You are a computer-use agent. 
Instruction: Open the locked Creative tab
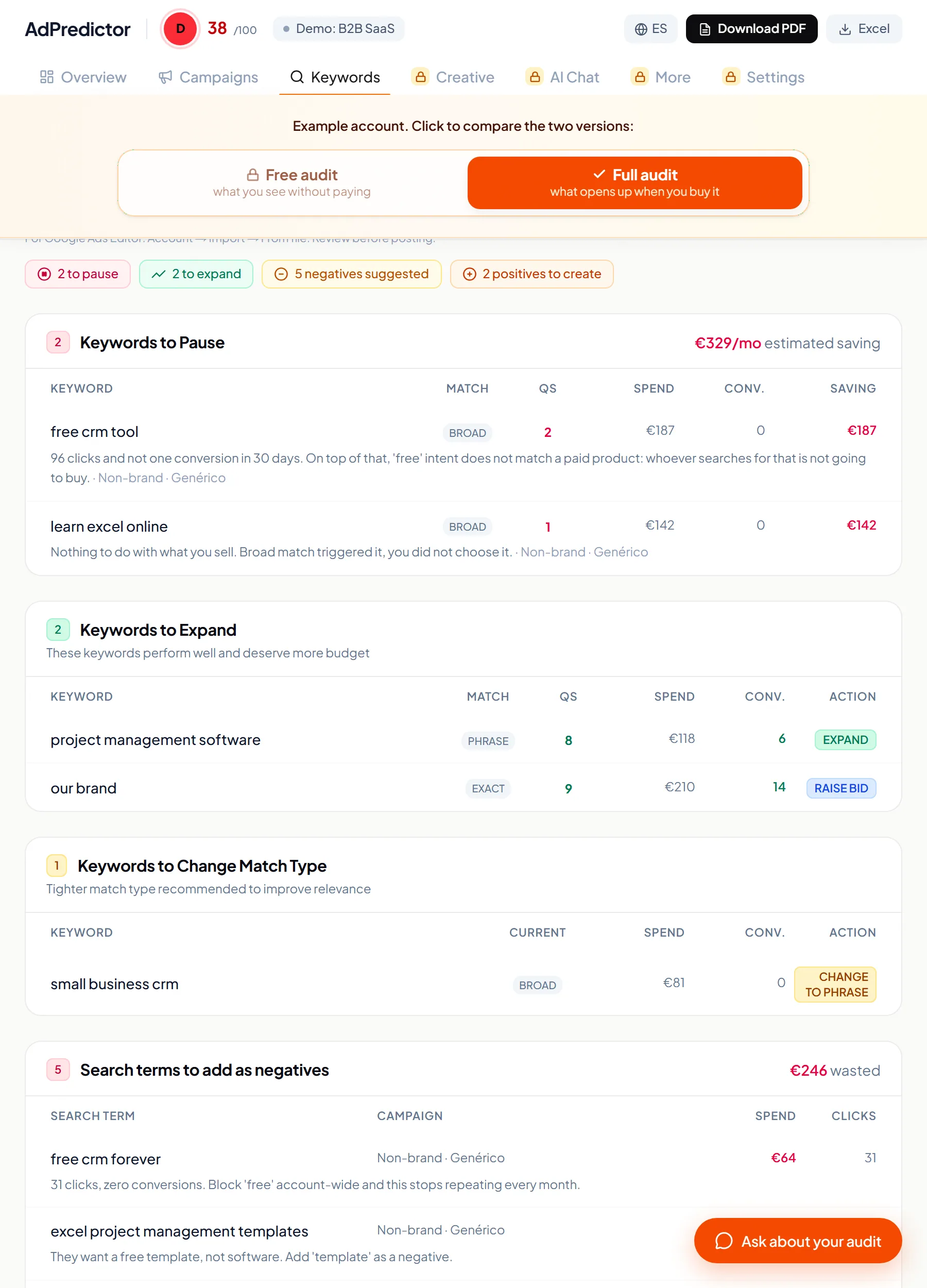pos(453,77)
